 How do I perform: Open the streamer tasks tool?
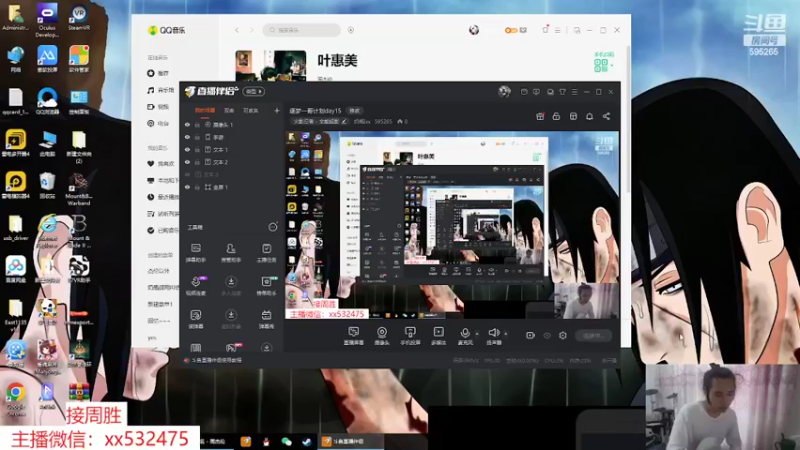click(266, 253)
